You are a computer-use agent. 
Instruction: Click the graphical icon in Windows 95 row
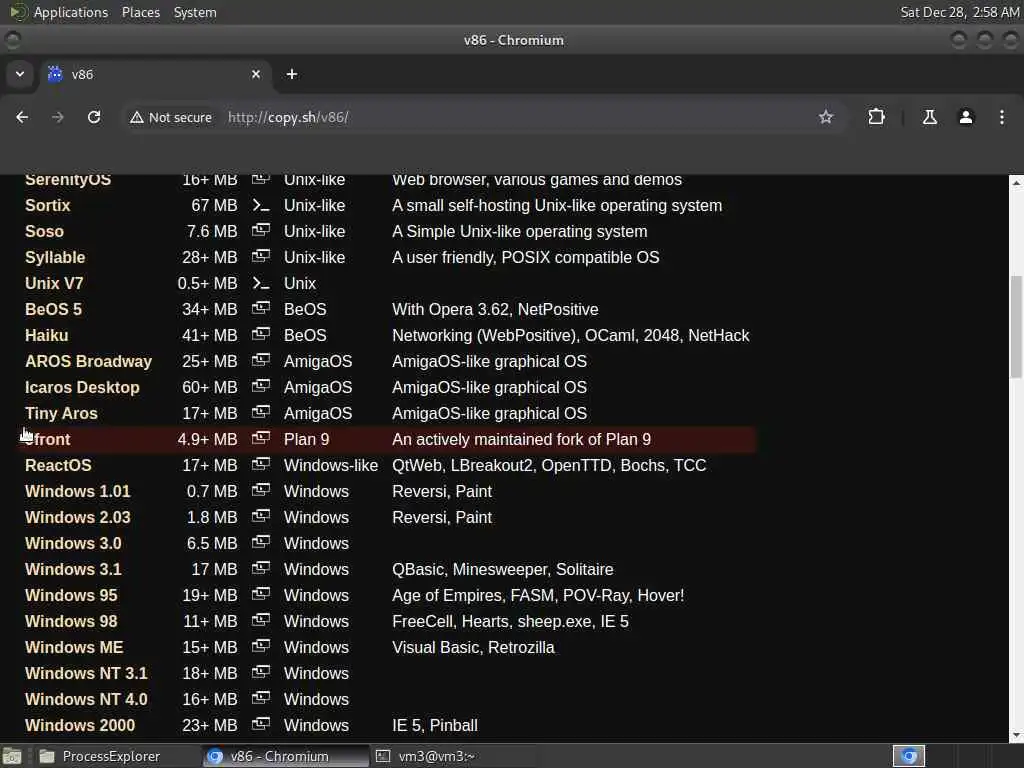[x=261, y=594]
